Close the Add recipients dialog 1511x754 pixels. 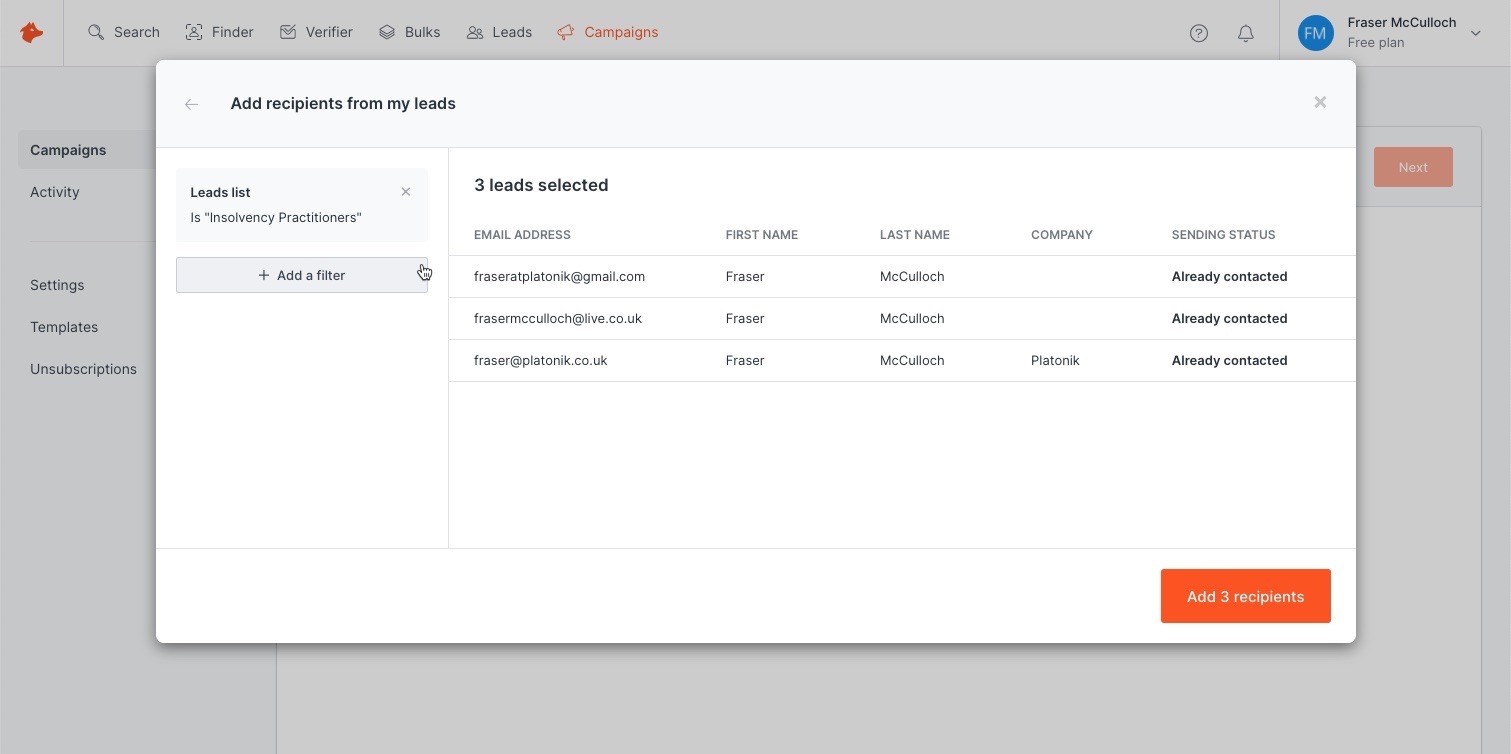(1320, 102)
